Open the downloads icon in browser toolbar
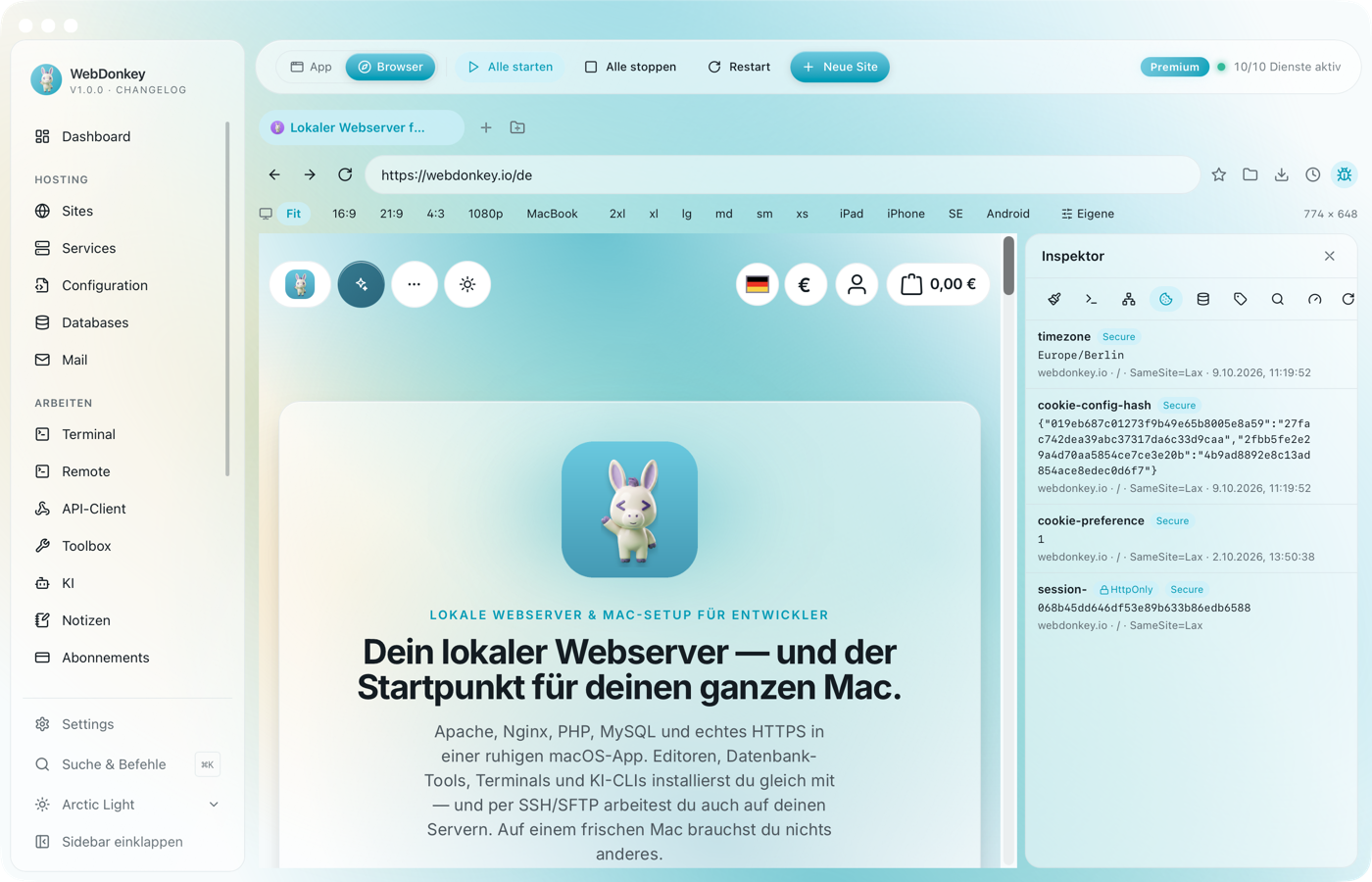Screen dimensions: 1372x882 click(1281, 174)
